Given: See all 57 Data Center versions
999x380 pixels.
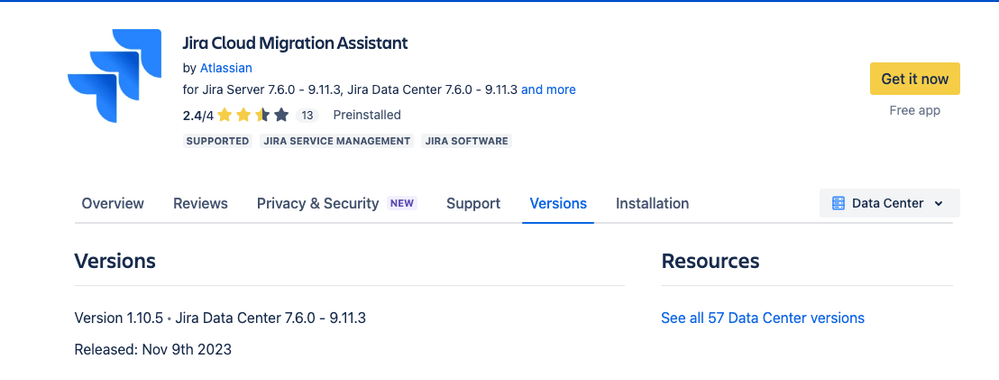Looking at the screenshot, I should point(763,318).
